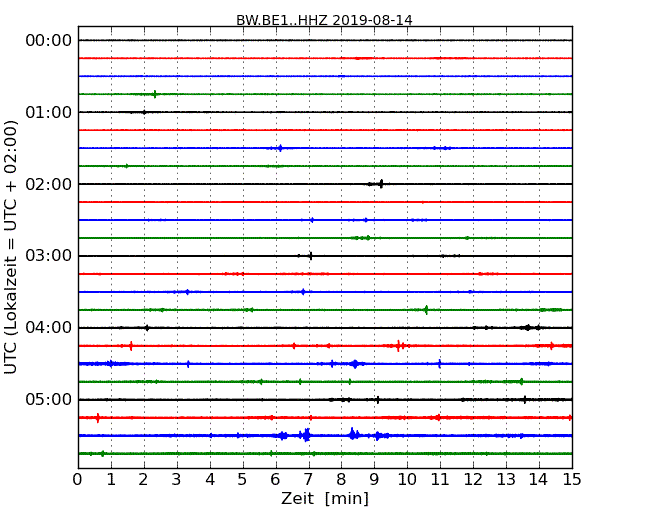Click x-axis tick label 0

tap(78, 480)
